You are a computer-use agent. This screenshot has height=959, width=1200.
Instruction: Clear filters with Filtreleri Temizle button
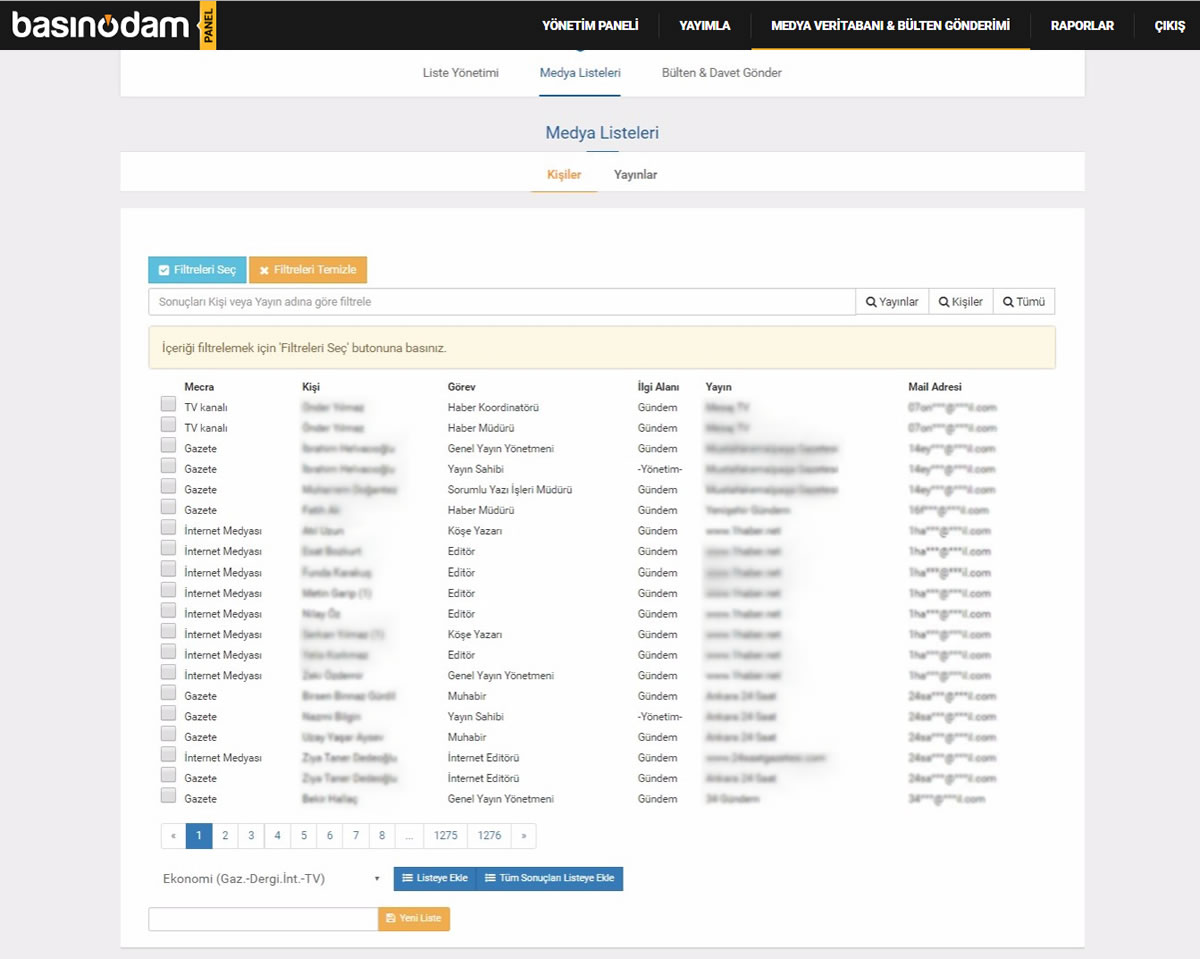tap(308, 270)
